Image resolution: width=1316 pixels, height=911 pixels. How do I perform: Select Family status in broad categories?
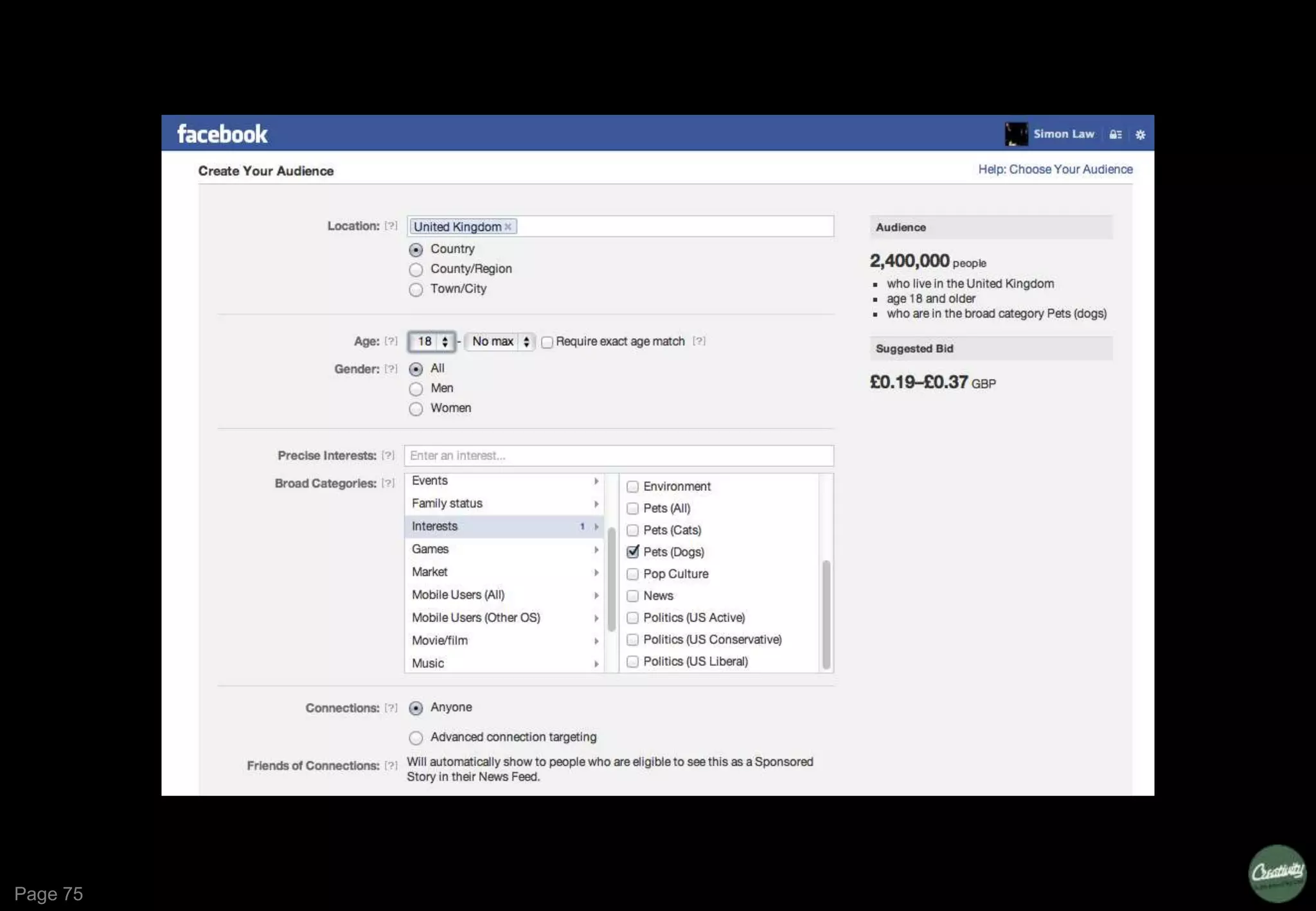(447, 504)
